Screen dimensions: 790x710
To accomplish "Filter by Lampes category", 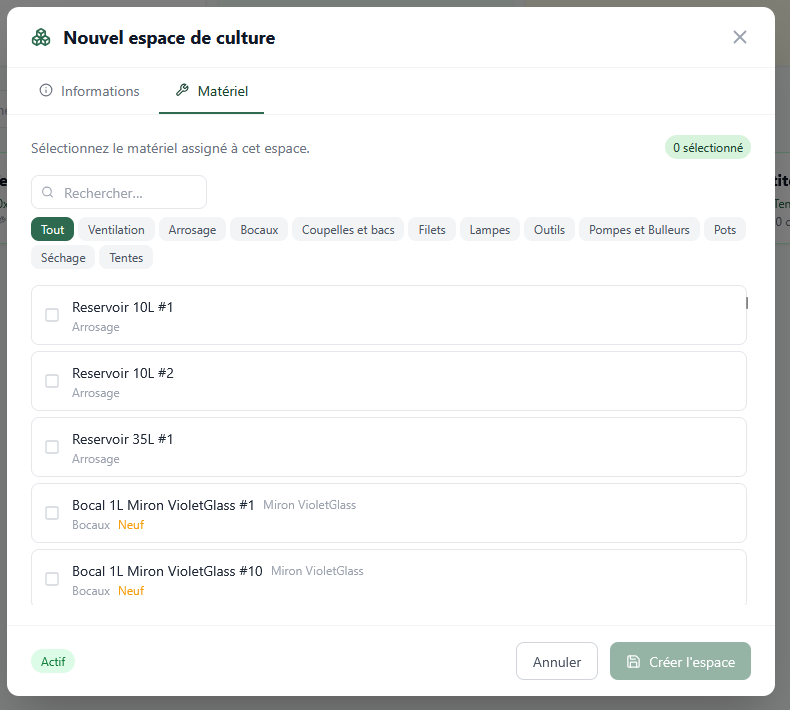I will (x=490, y=229).
